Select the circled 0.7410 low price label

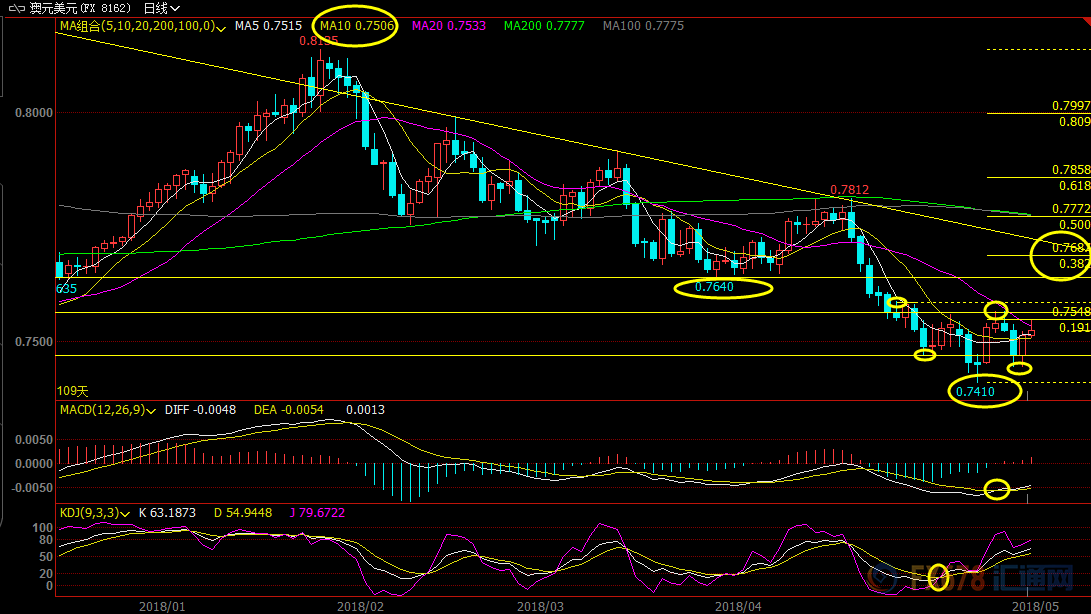pyautogui.click(x=975, y=392)
